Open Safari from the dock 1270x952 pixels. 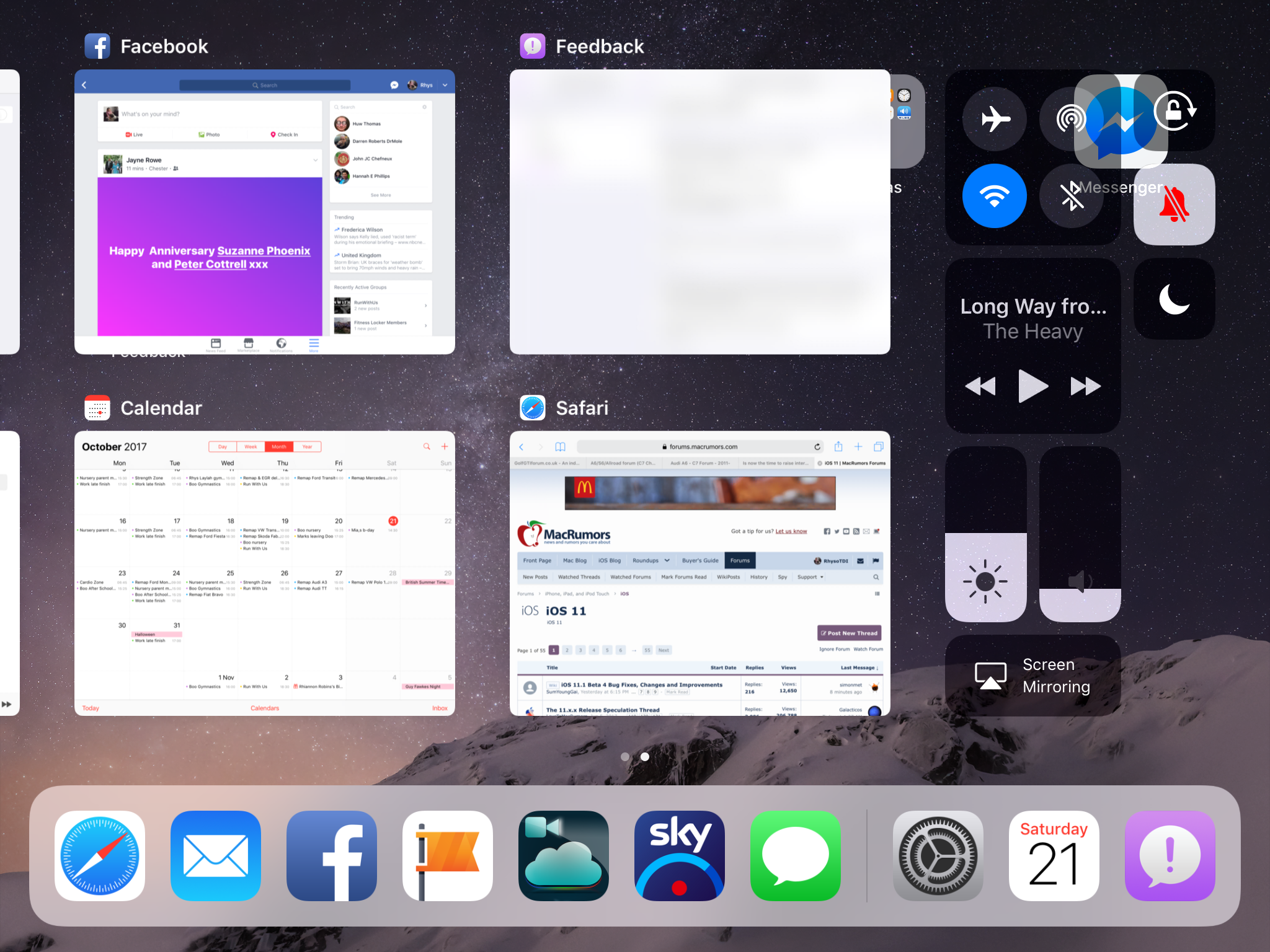coord(100,855)
